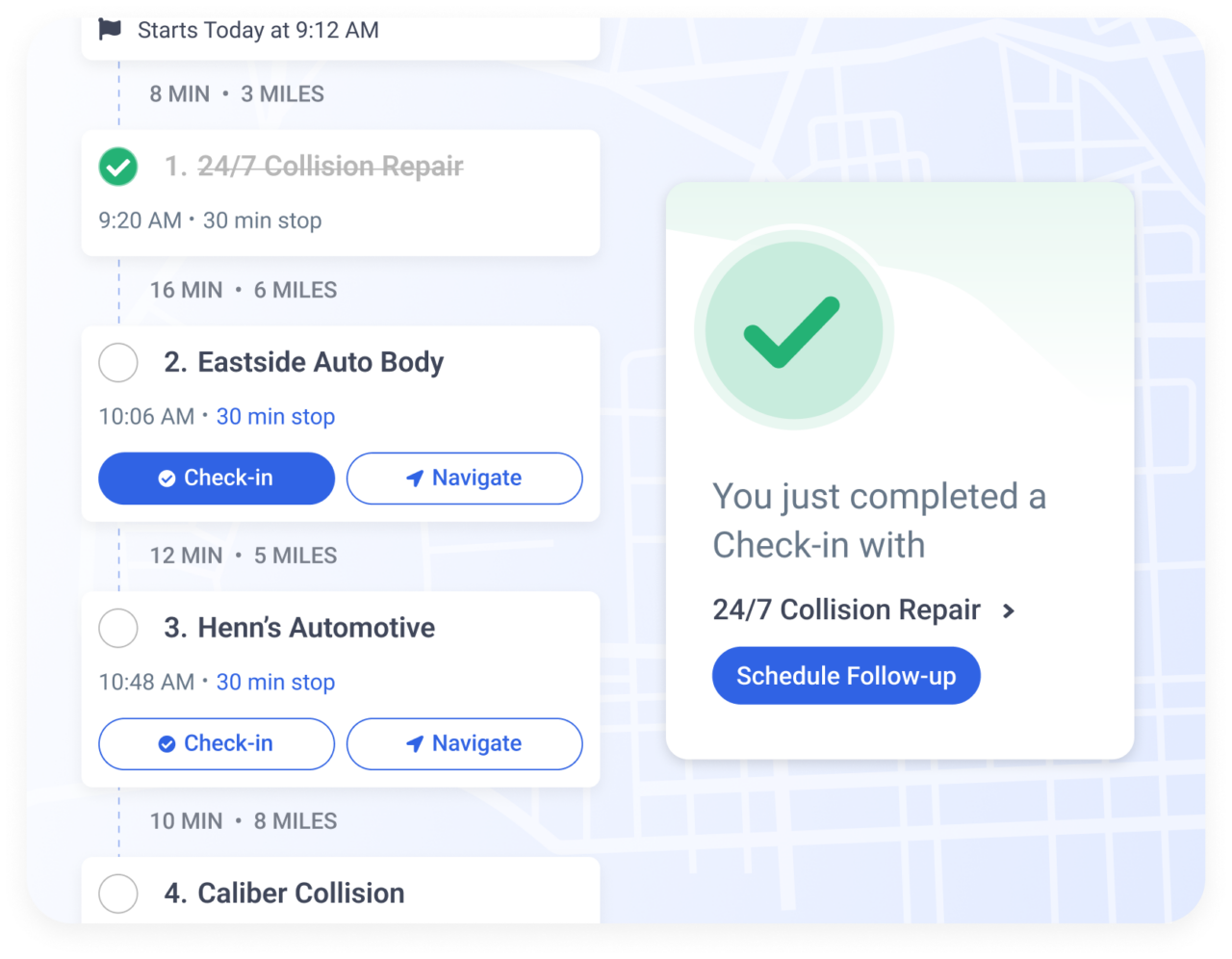The height and width of the screenshot is (959, 1232).
Task: Click the flag icon beside Starts Today
Action: pyautogui.click(x=109, y=28)
